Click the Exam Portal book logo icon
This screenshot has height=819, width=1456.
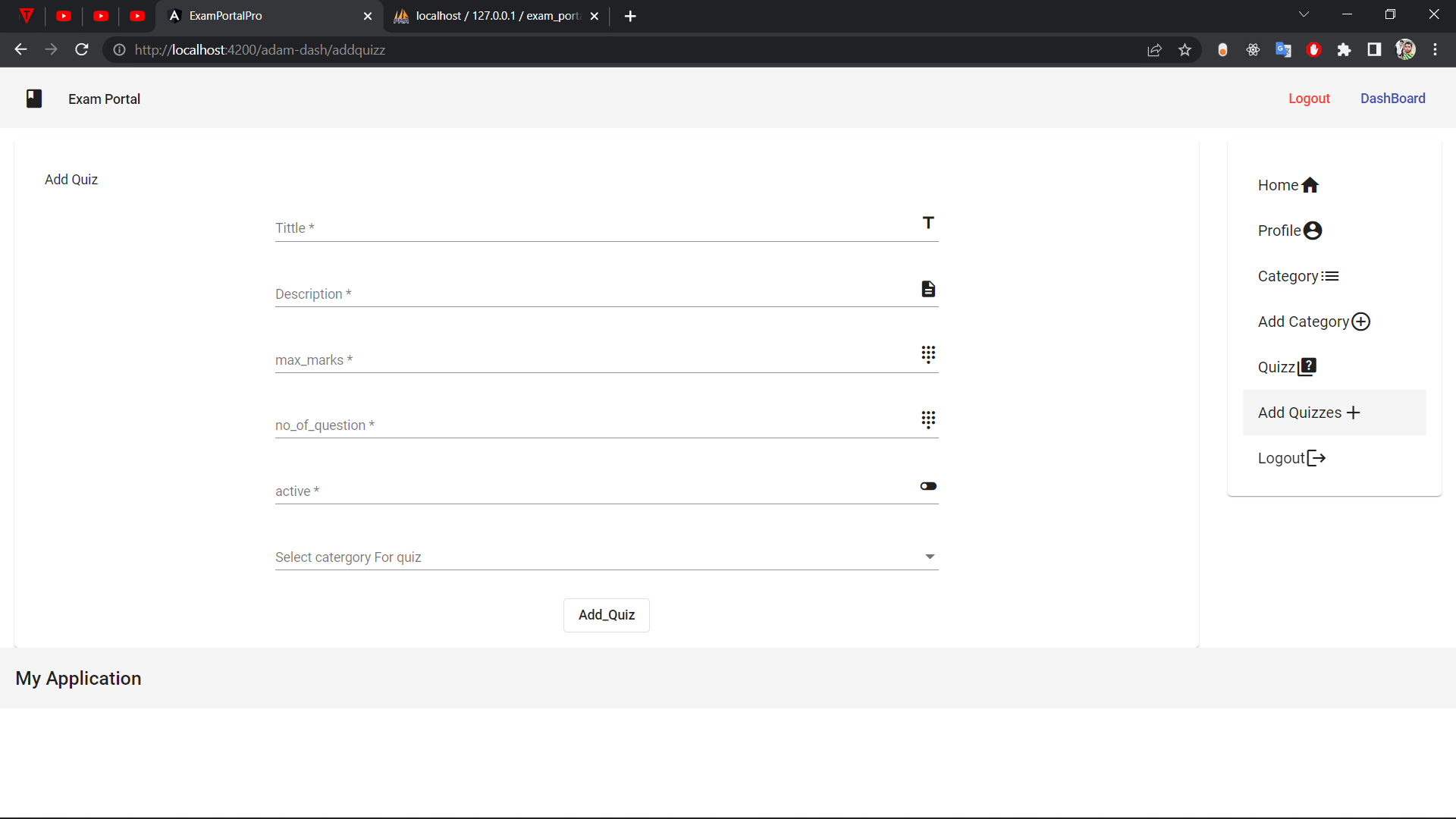34,99
